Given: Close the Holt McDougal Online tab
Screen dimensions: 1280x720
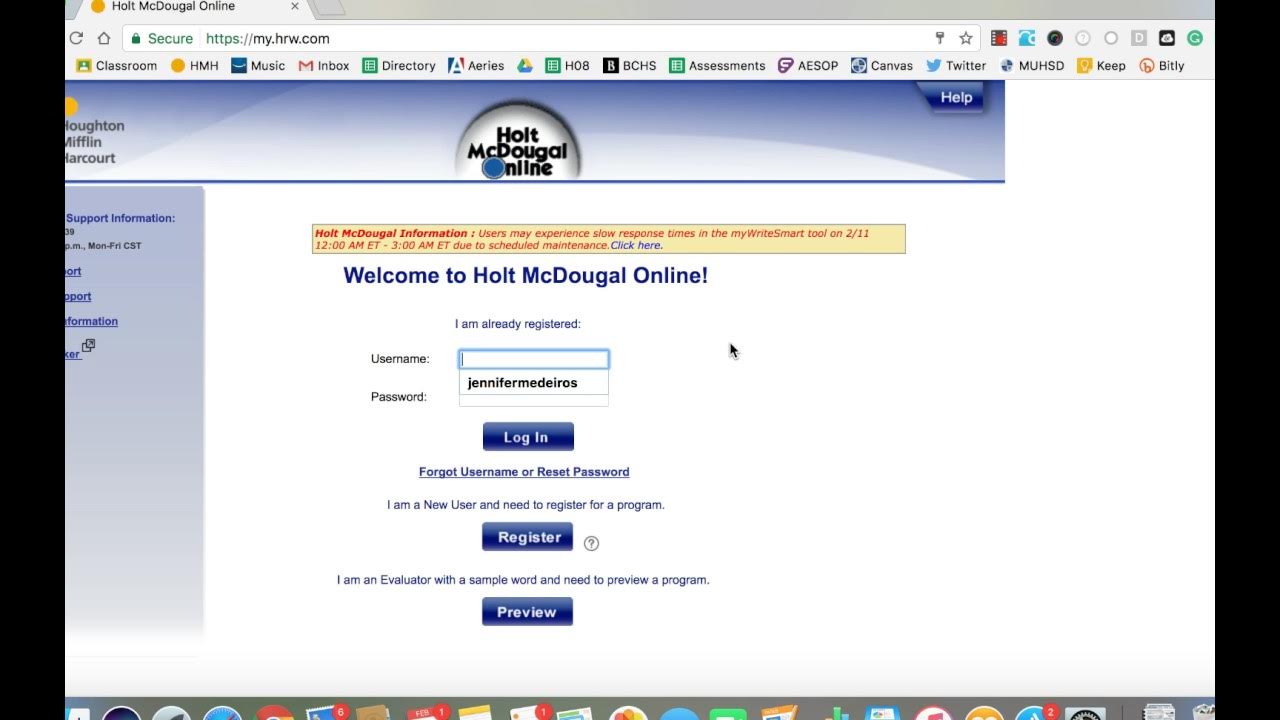Looking at the screenshot, I should coord(295,6).
